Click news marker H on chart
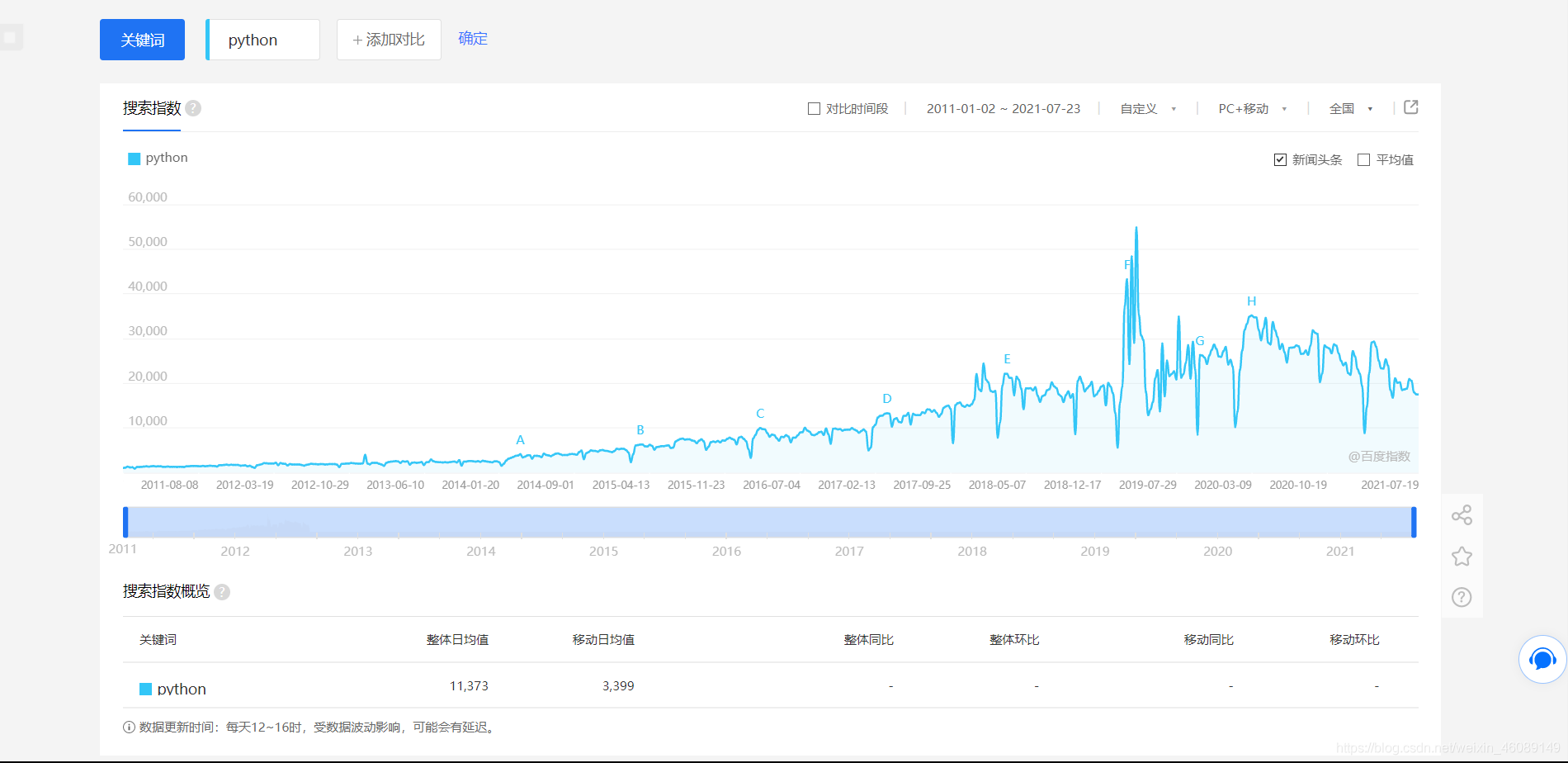 (x=1251, y=301)
